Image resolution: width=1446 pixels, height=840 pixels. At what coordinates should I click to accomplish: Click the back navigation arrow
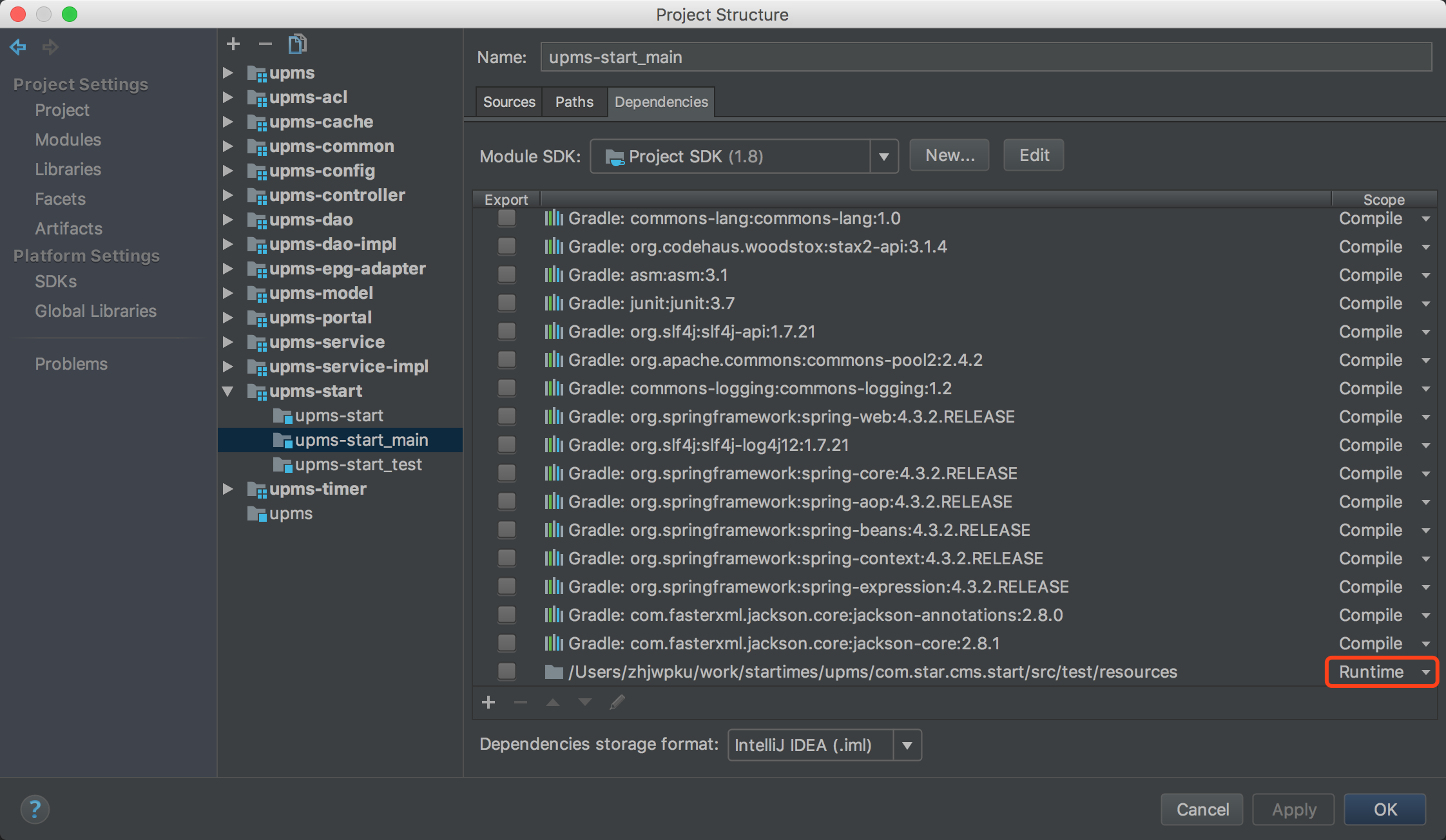[17, 47]
